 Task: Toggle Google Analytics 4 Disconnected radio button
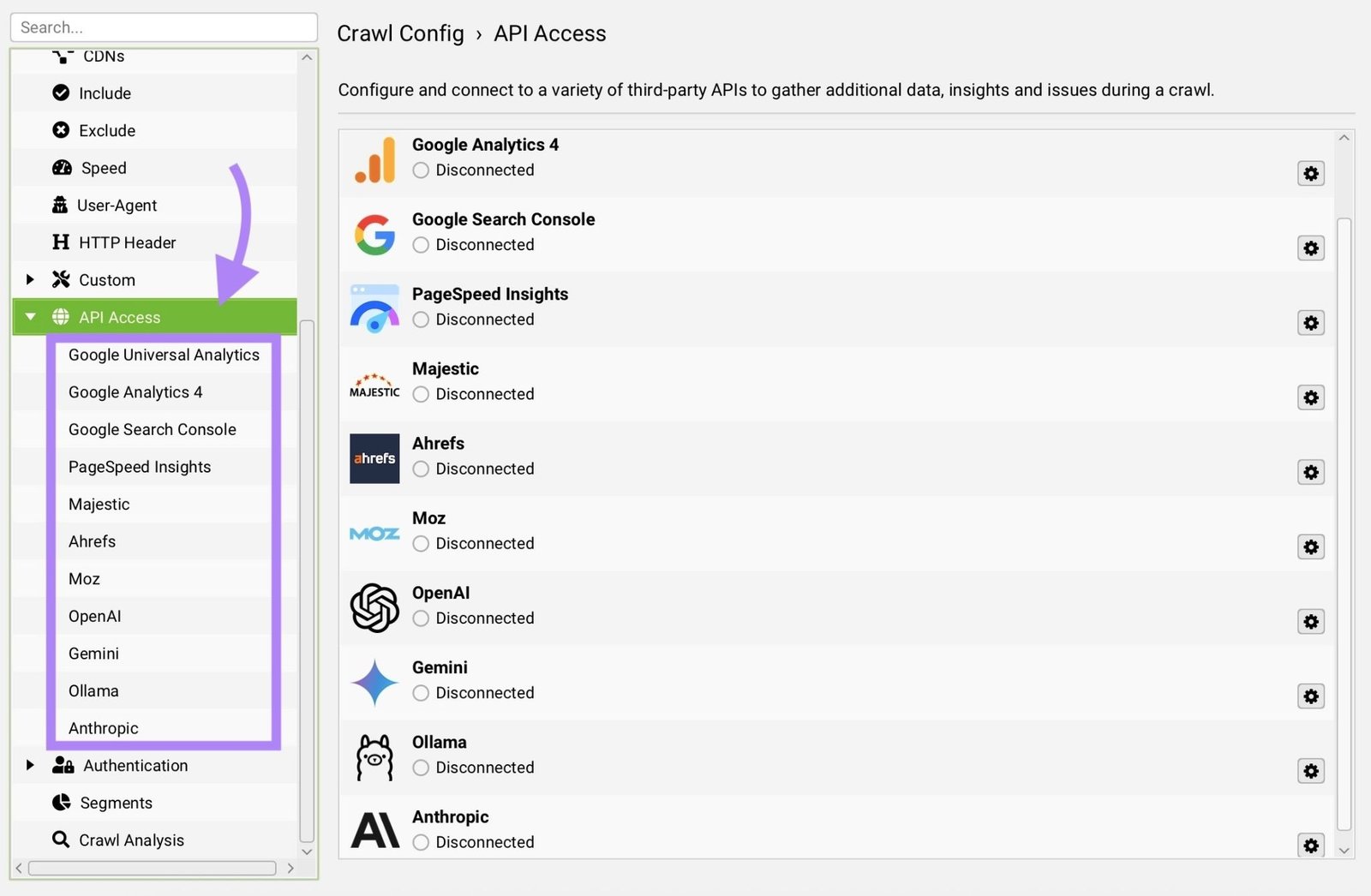pyautogui.click(x=421, y=170)
